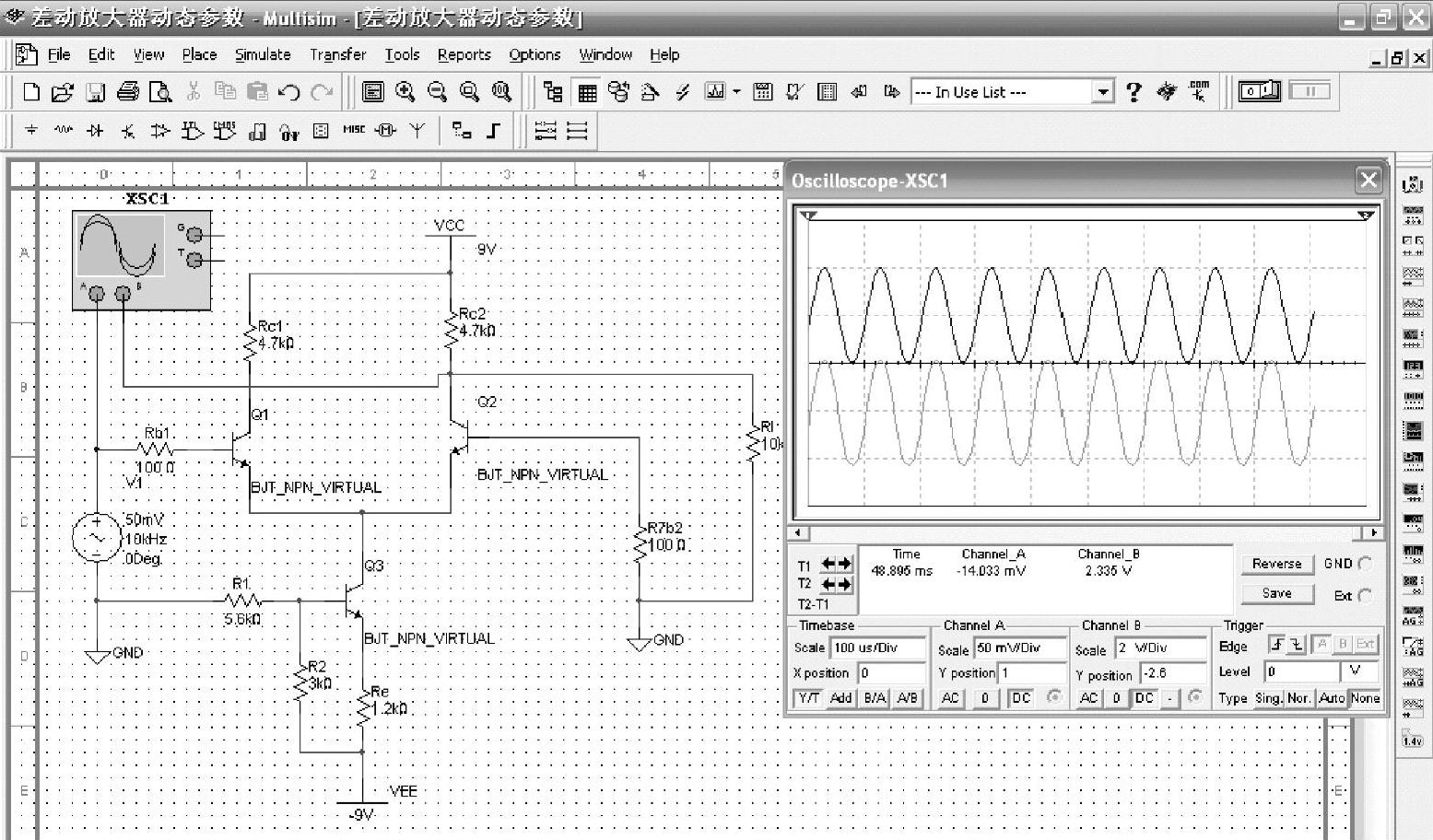
Task: Click the Timebase Scale field
Action: tap(877, 647)
